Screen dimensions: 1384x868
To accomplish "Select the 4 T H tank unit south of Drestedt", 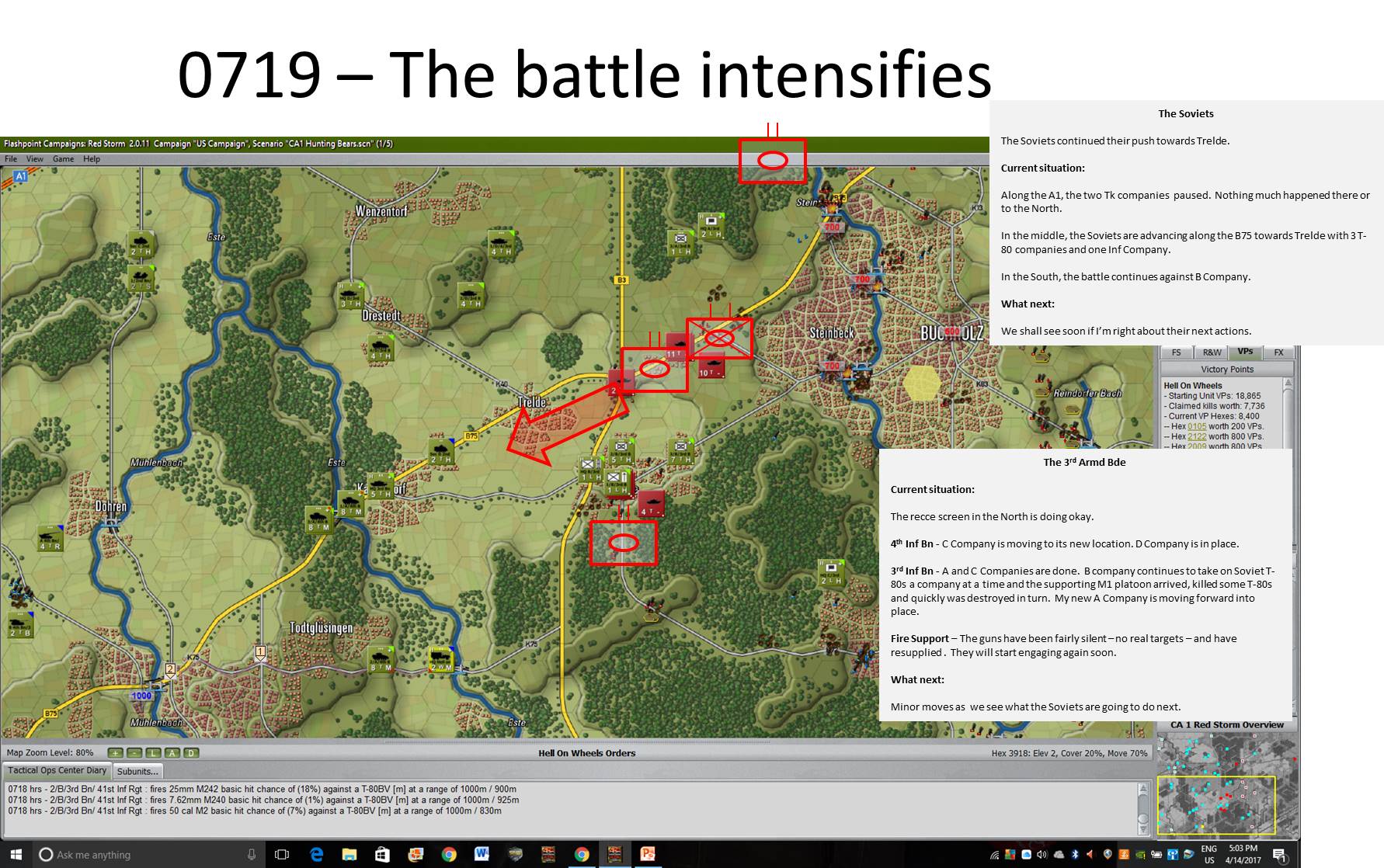I will click(380, 348).
